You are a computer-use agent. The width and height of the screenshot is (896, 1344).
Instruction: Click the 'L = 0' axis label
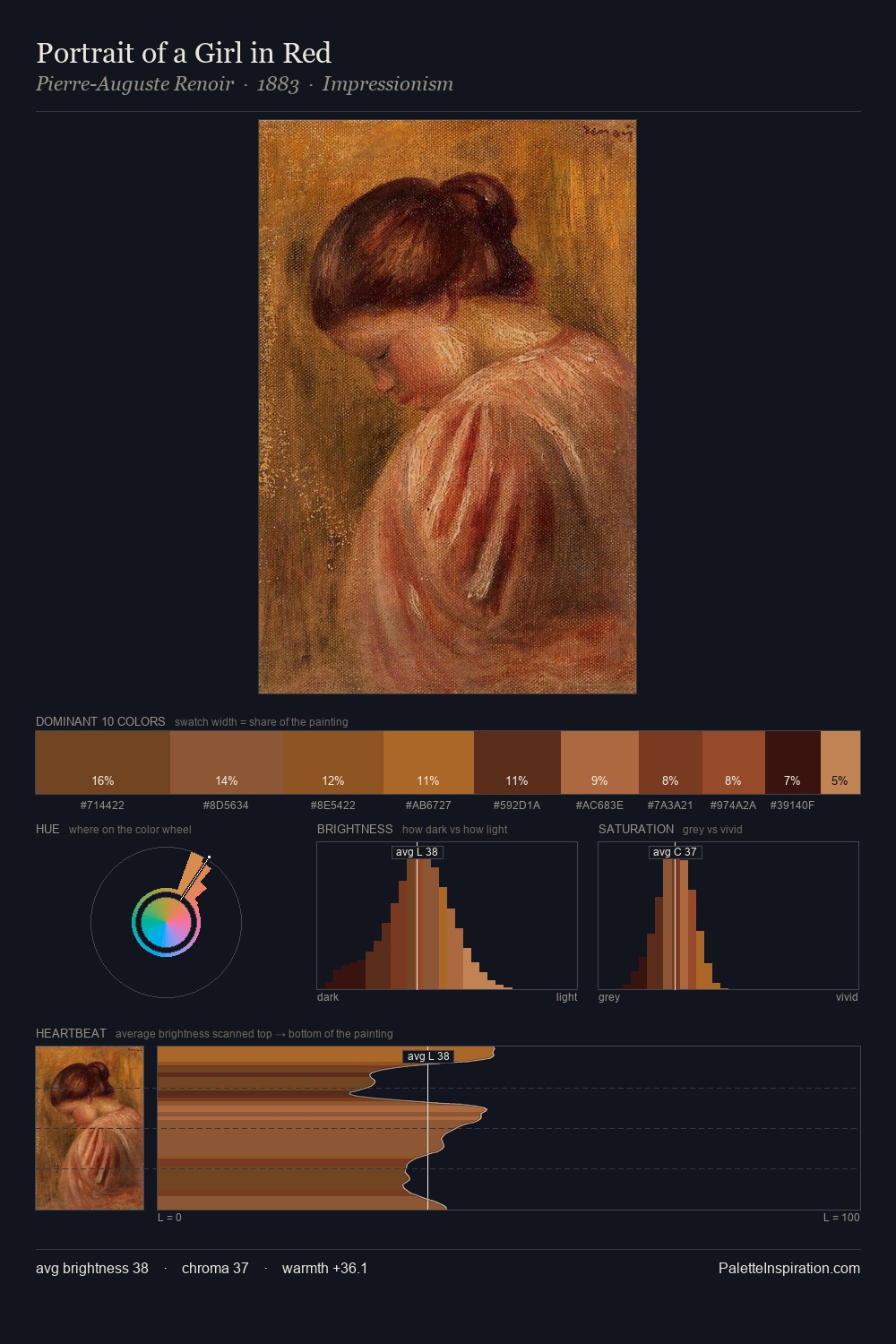point(169,1218)
